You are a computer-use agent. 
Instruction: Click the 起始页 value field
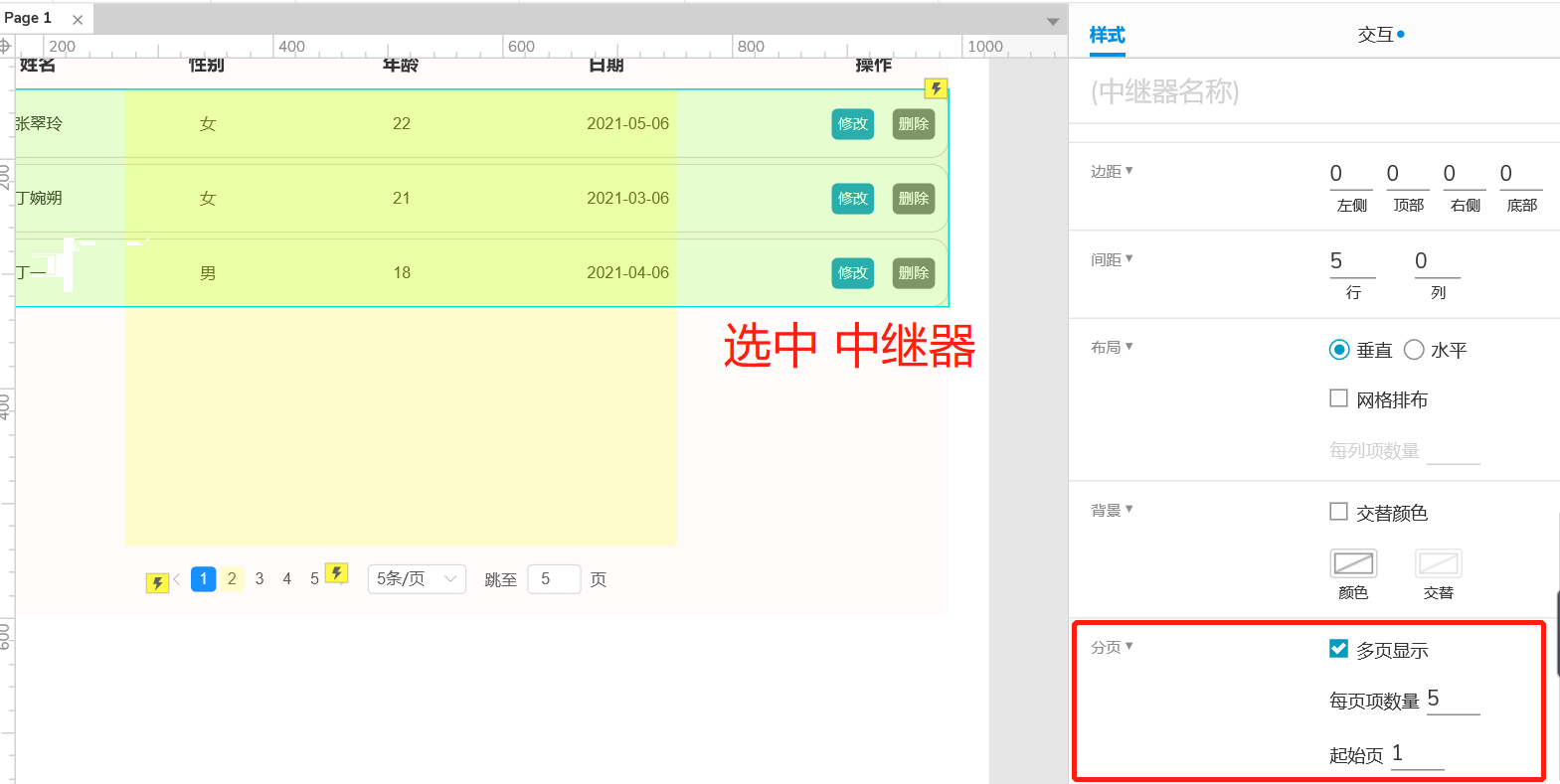click(x=1417, y=754)
